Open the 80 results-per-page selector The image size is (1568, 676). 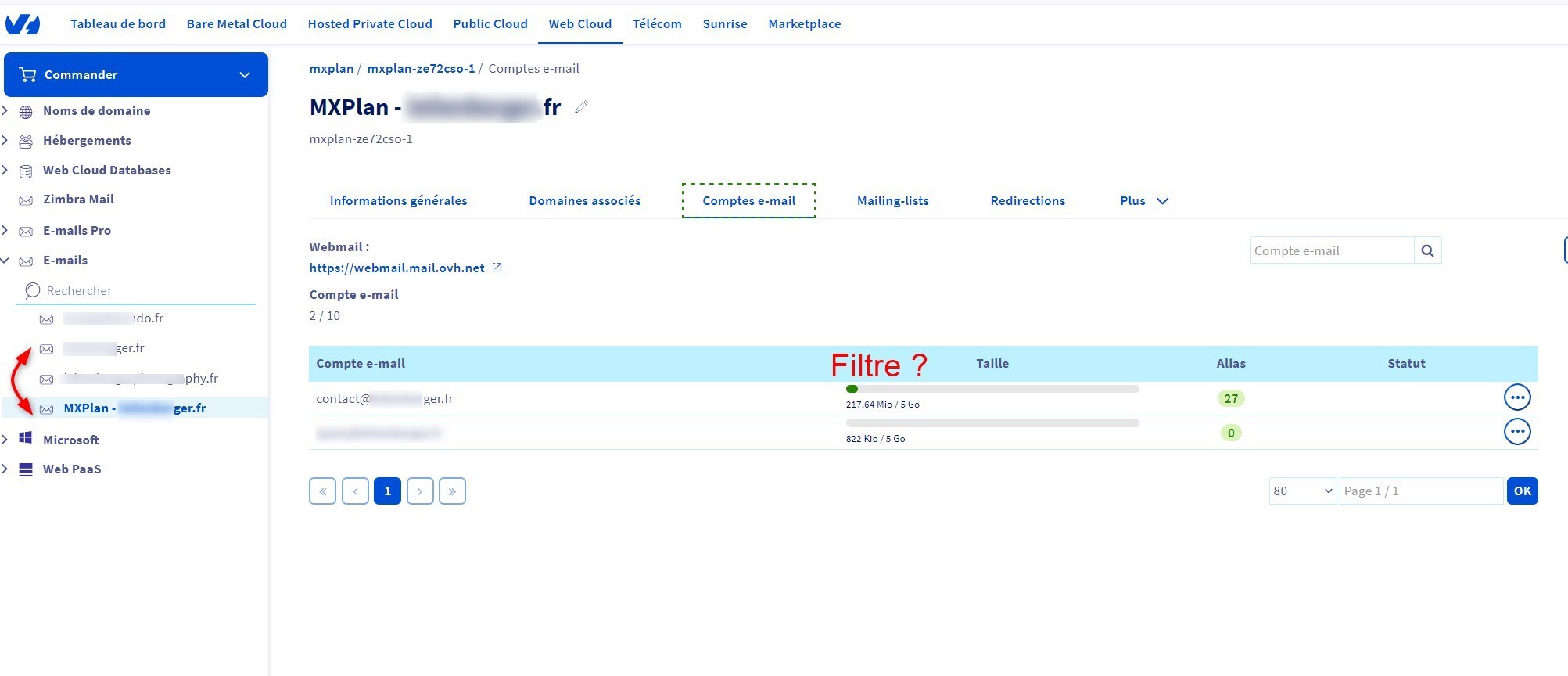coord(1301,491)
